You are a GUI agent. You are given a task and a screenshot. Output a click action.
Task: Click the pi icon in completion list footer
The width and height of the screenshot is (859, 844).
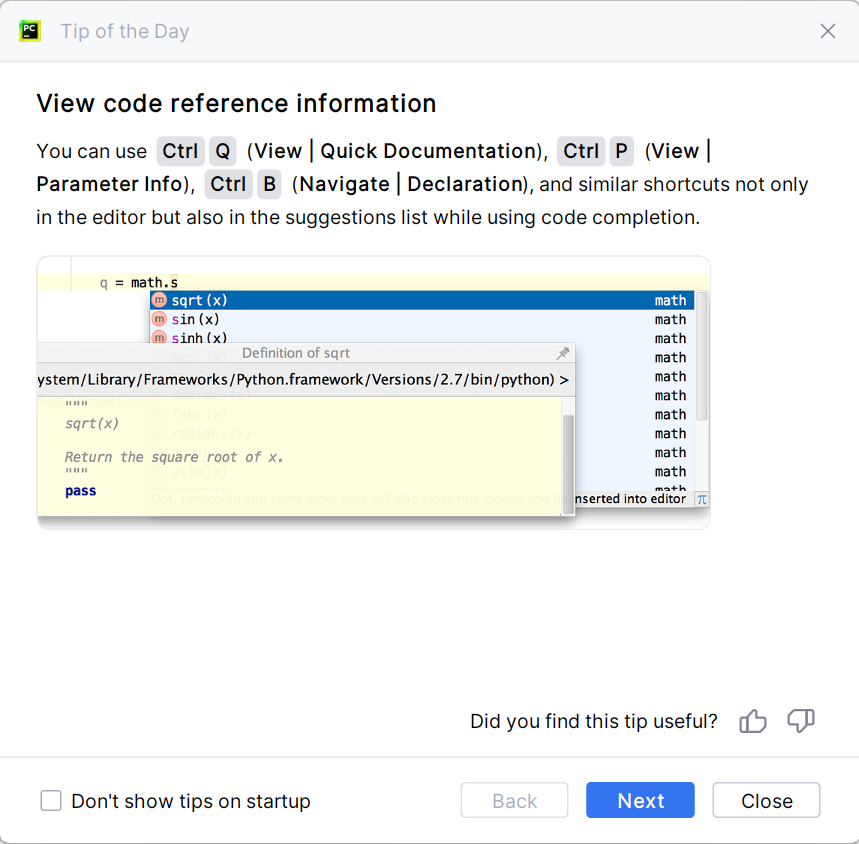coord(702,499)
